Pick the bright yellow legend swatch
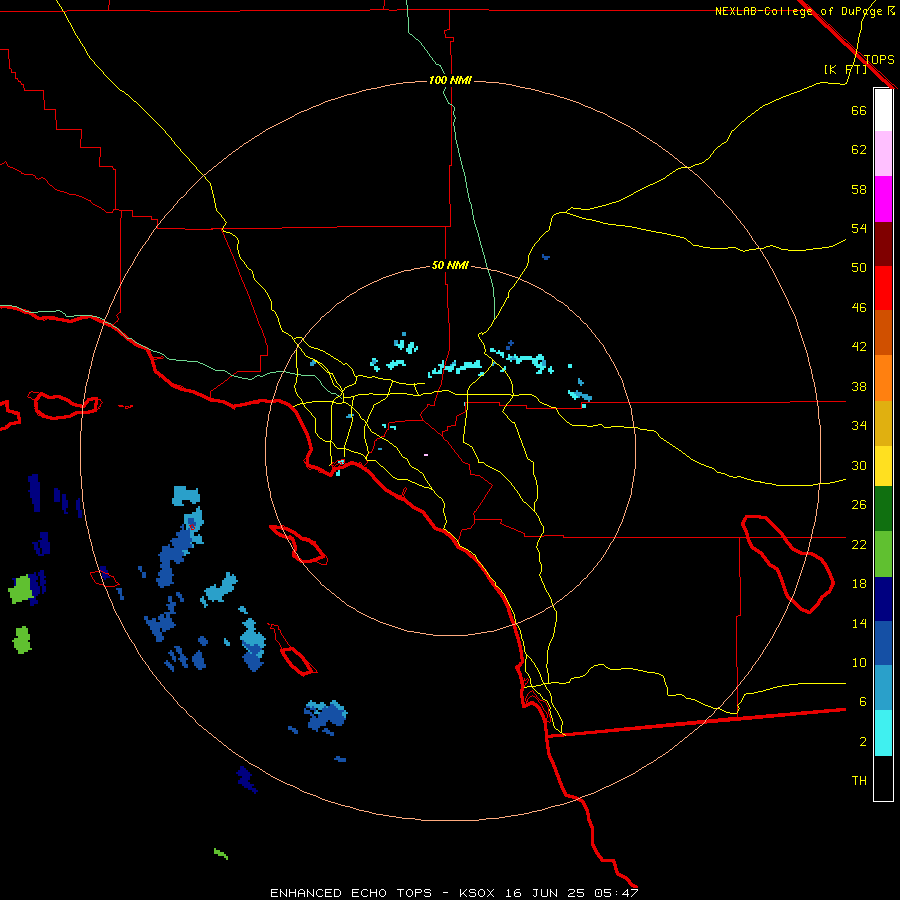Screen dimensions: 900x900 [x=883, y=466]
